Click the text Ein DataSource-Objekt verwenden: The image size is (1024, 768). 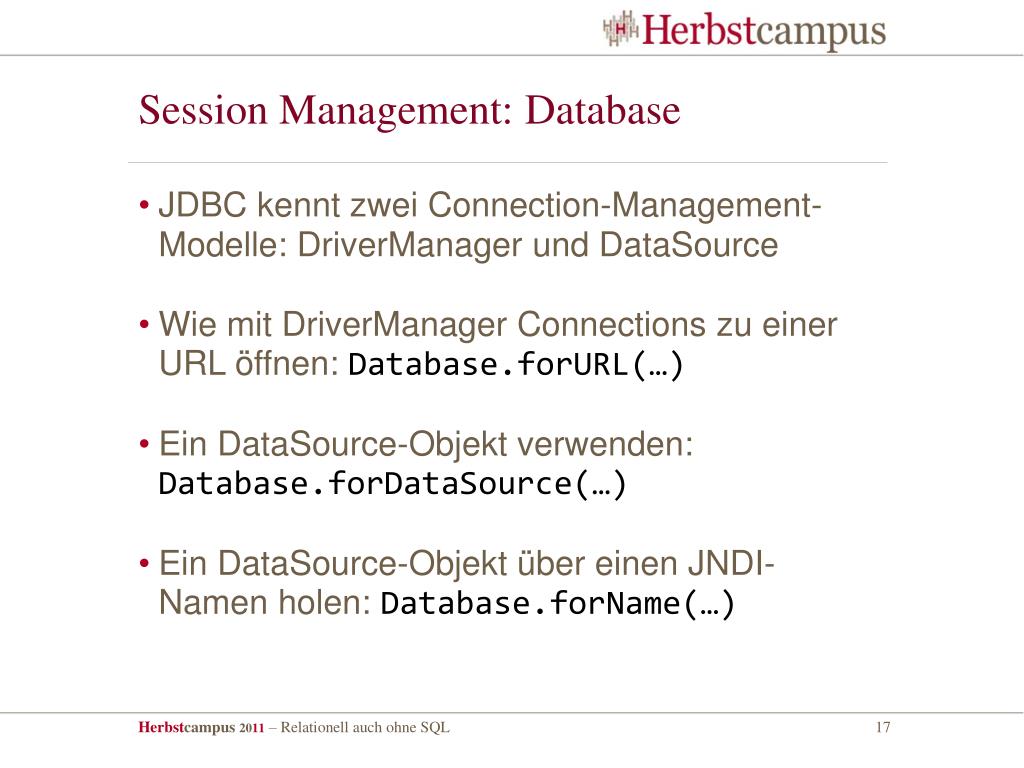pyautogui.click(x=426, y=445)
